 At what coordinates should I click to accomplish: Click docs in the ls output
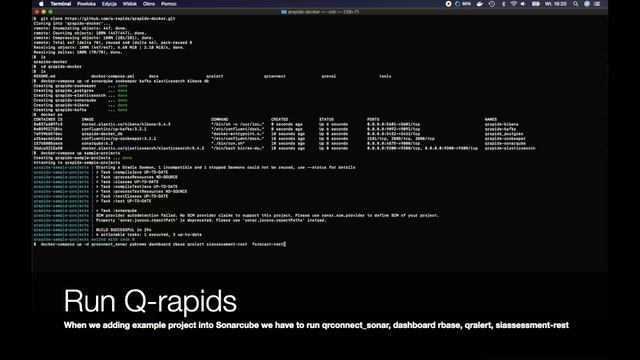[x=153, y=76]
